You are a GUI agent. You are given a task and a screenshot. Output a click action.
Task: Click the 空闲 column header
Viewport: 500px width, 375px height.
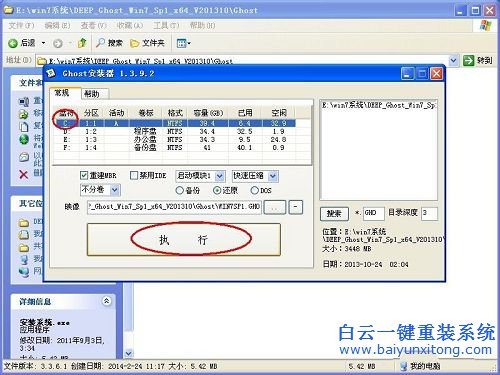click(x=279, y=113)
